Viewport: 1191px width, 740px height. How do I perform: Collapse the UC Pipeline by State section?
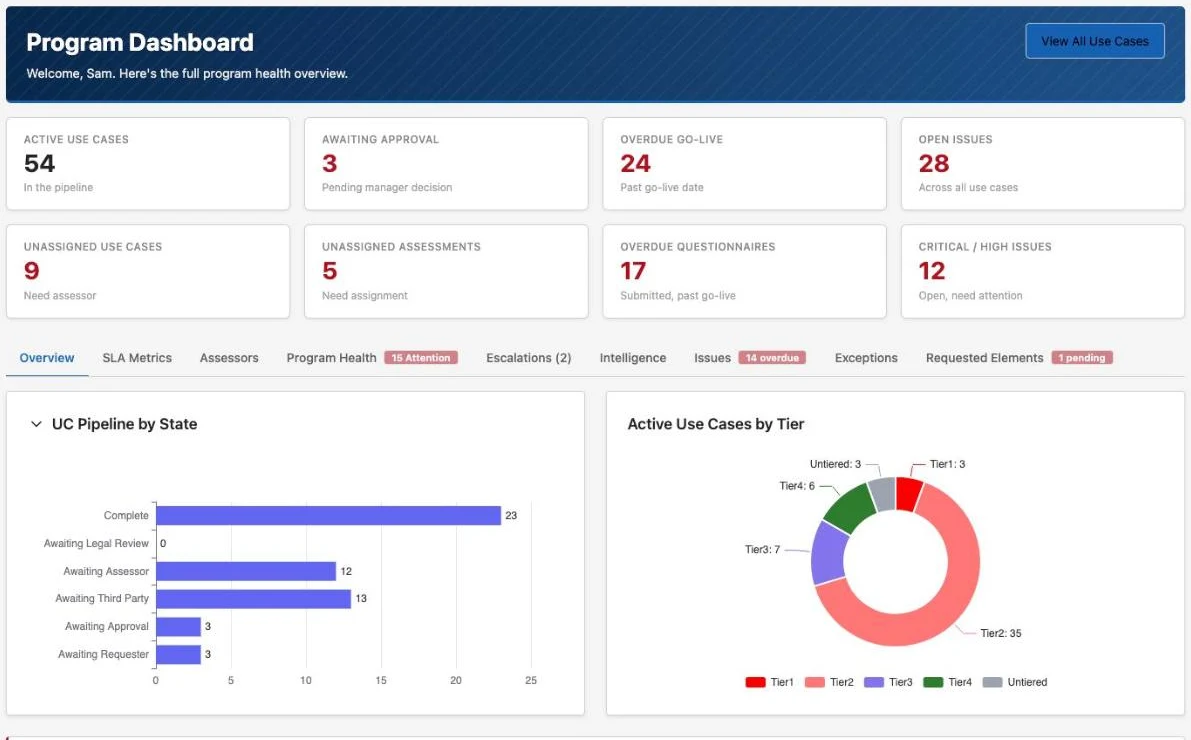pyautogui.click(x=36, y=424)
